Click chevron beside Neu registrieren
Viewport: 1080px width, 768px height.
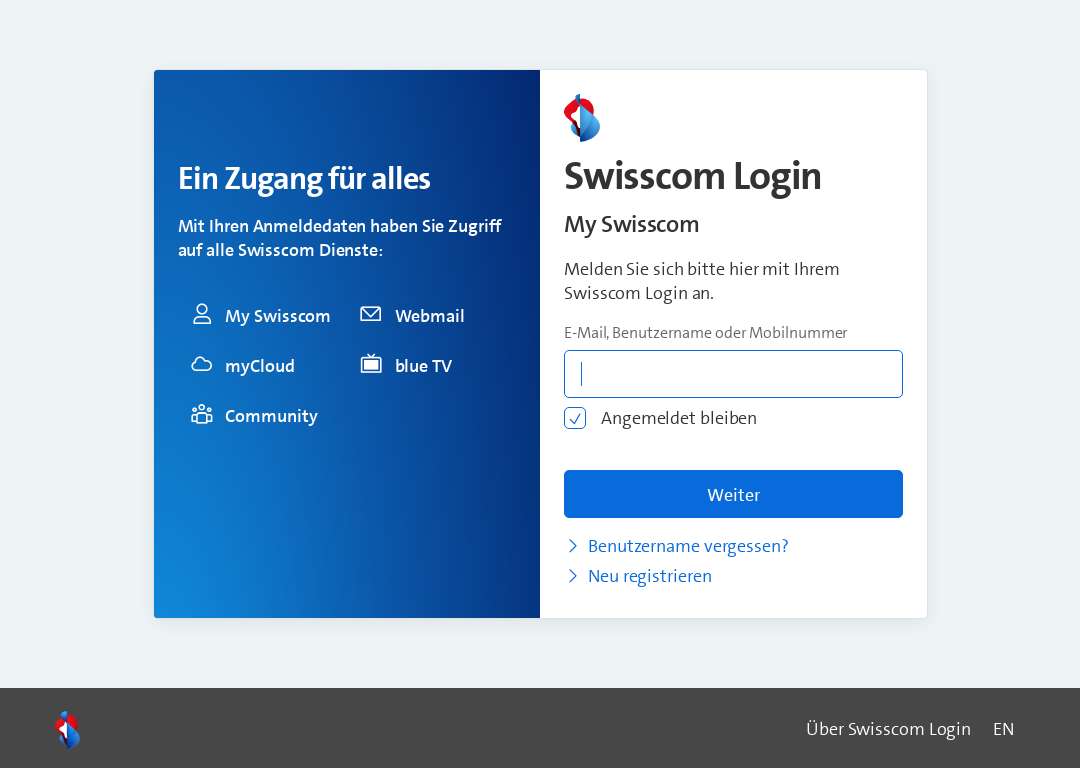point(572,576)
